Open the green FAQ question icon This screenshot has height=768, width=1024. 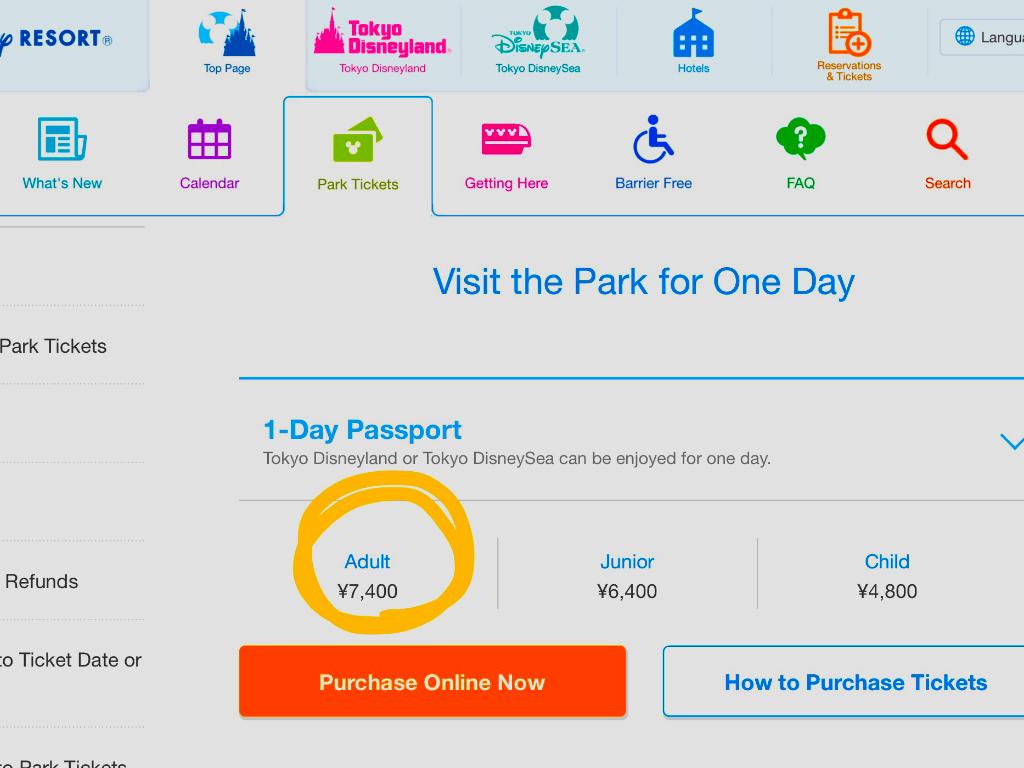click(800, 140)
